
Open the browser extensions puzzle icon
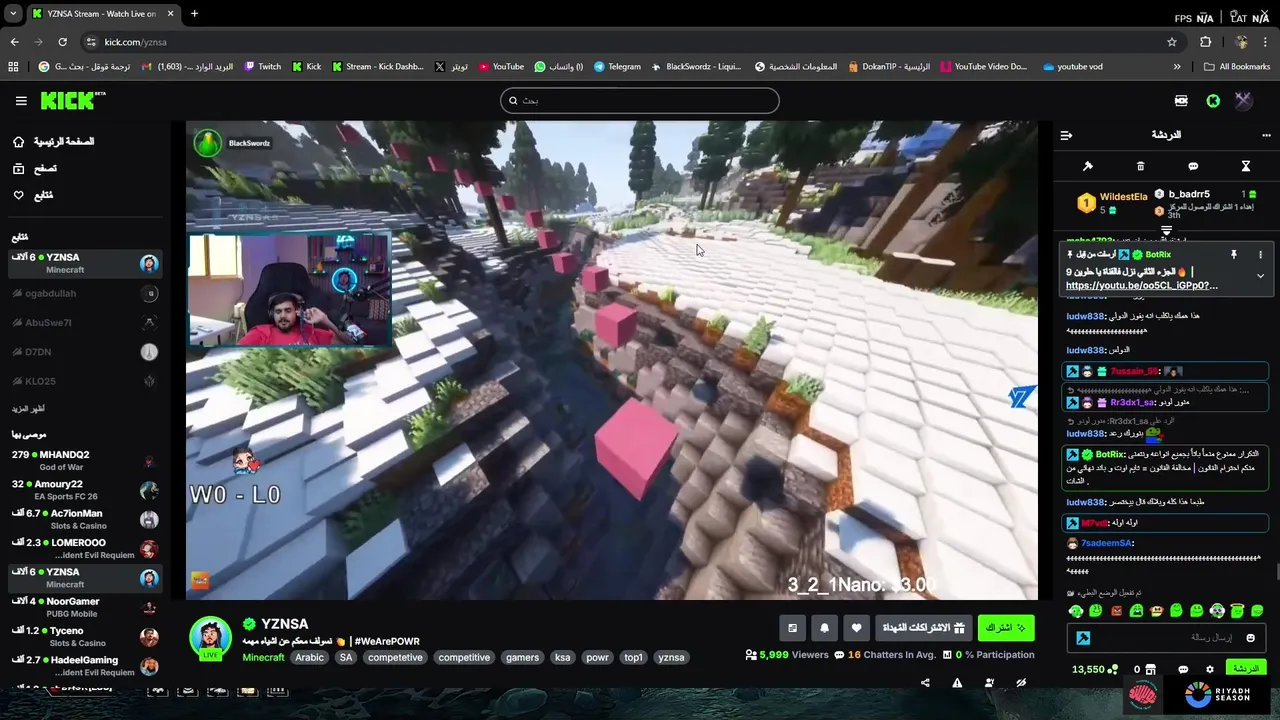tap(1205, 42)
